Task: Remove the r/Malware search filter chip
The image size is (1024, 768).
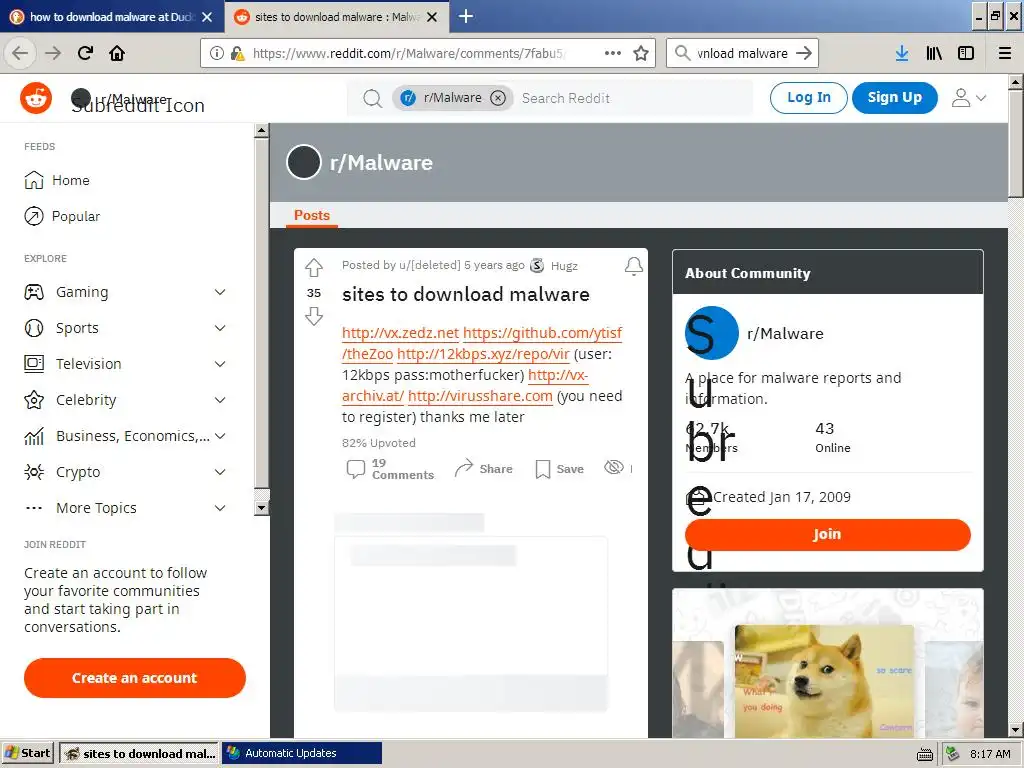Action: point(498,98)
